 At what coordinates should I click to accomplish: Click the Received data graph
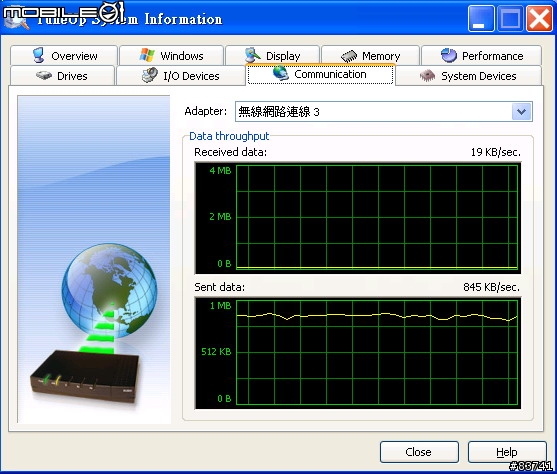pos(358,218)
